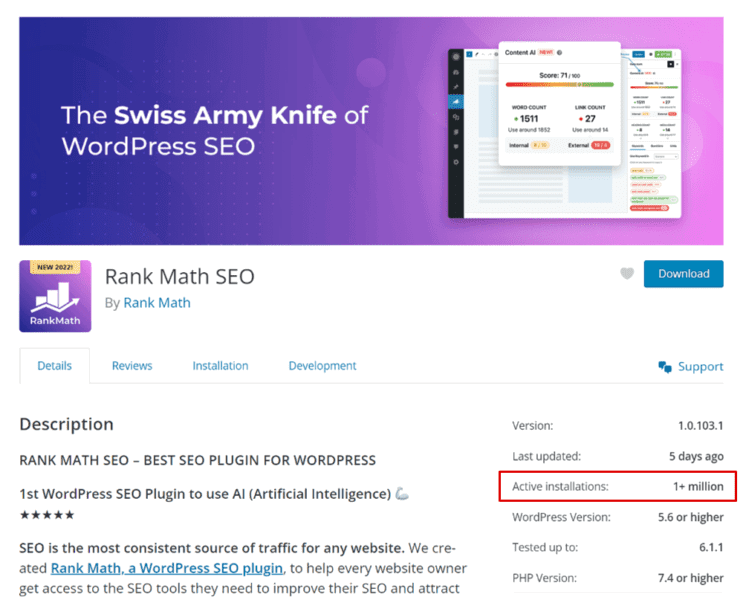This screenshot has height=600, width=743.
Task: Click the Content AI score card in banner
Action: pyautogui.click(x=560, y=104)
